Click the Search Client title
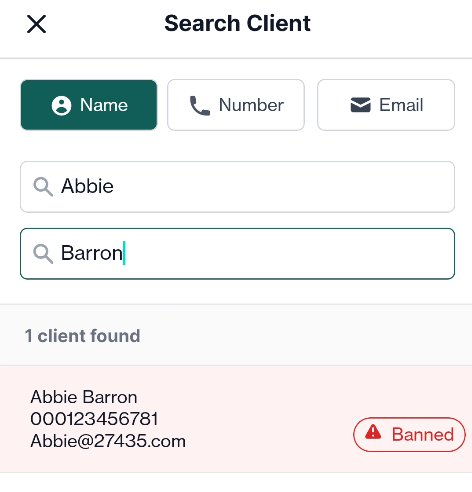Screen dimensions: 472x492 coord(237,23)
